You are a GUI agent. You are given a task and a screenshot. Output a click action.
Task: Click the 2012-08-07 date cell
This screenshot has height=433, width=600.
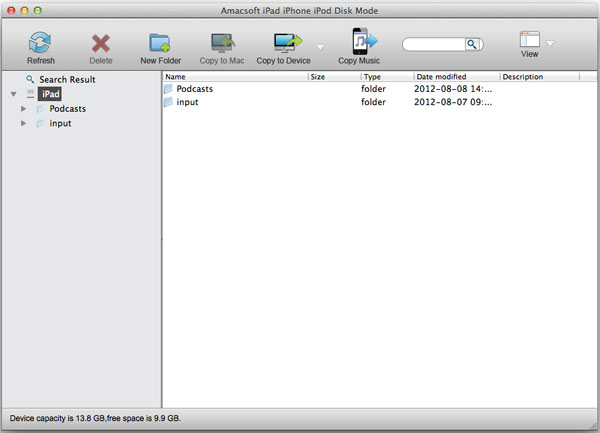point(453,102)
